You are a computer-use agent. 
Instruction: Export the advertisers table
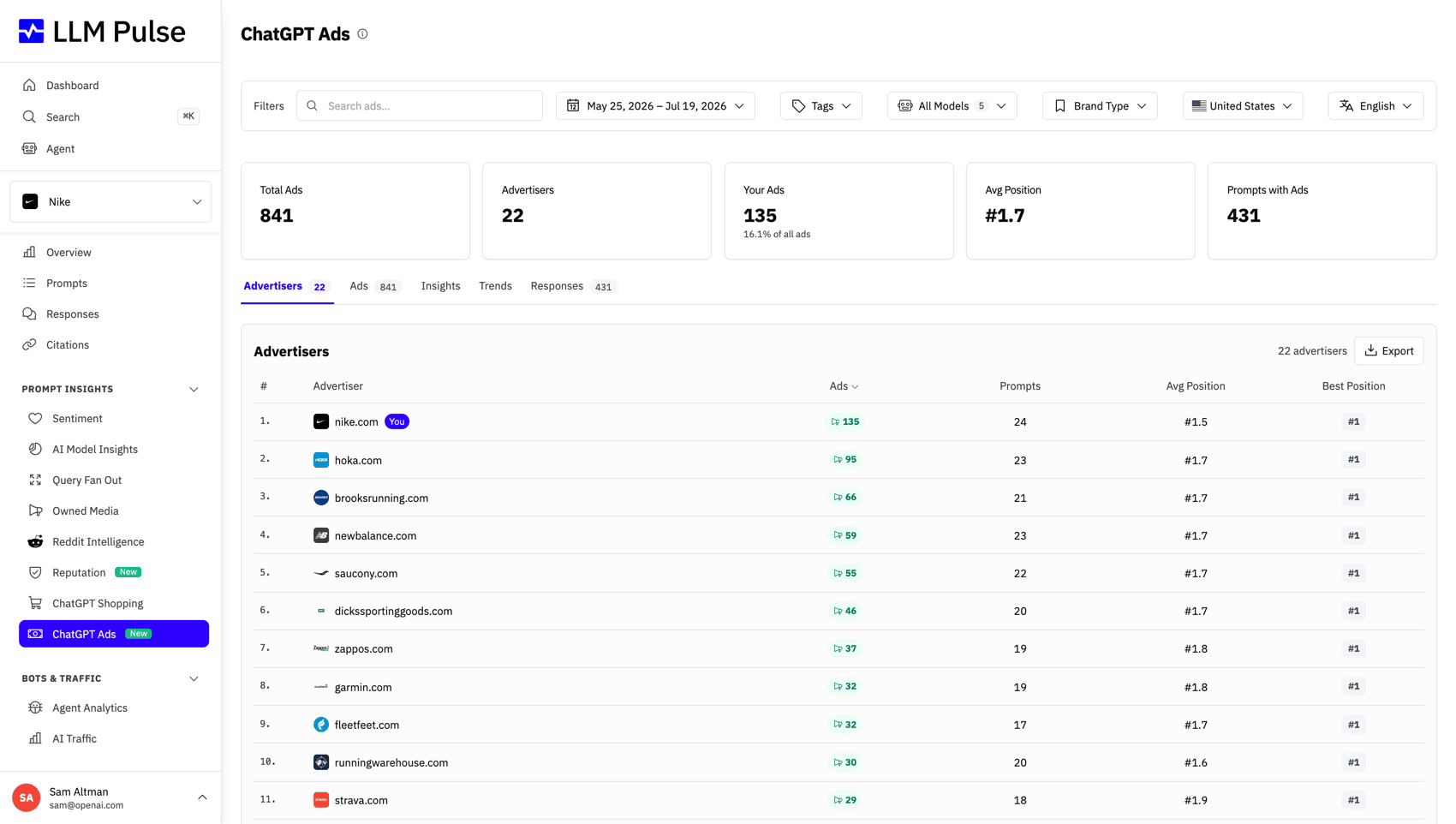(1388, 351)
